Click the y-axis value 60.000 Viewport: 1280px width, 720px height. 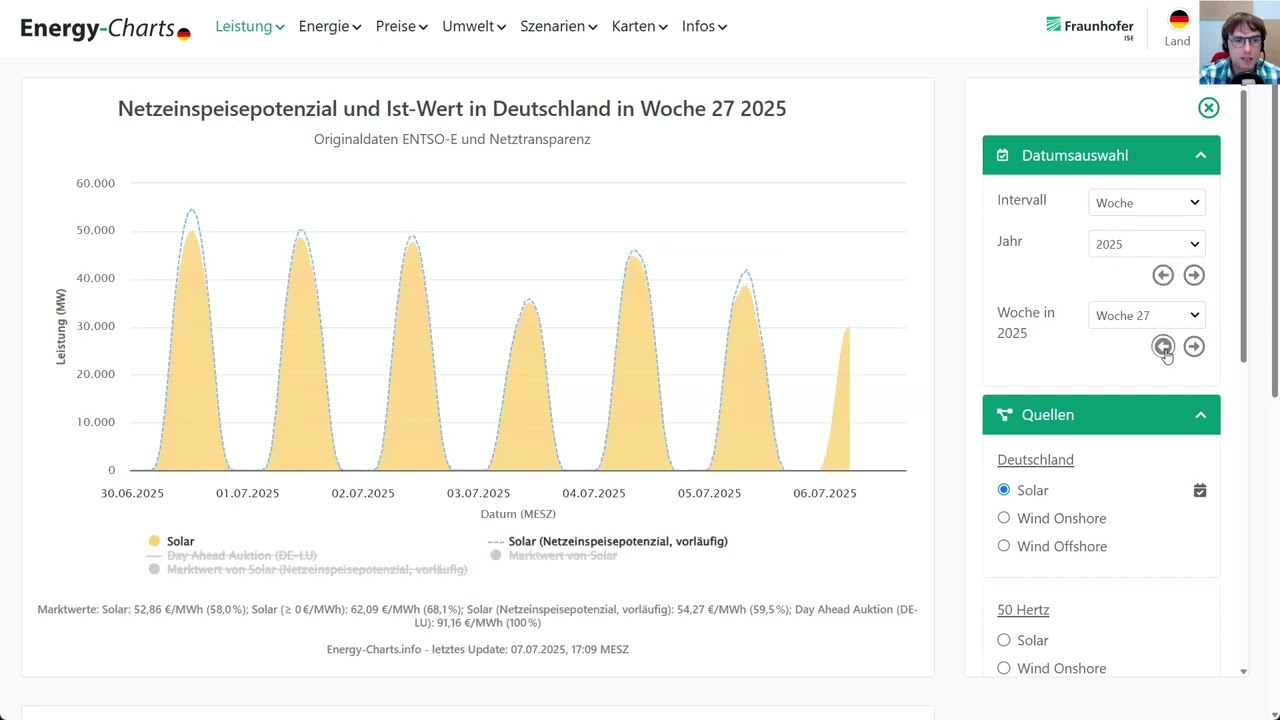click(95, 183)
